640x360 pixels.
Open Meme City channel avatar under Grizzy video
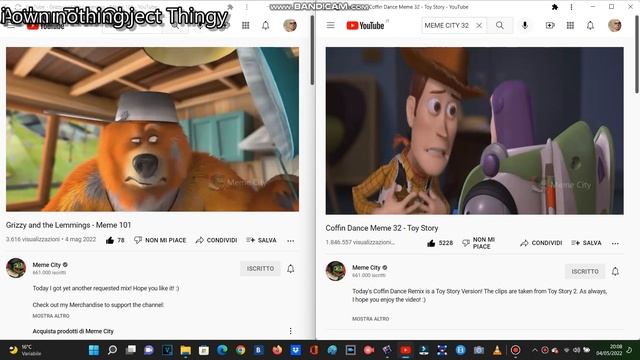tap(16, 268)
